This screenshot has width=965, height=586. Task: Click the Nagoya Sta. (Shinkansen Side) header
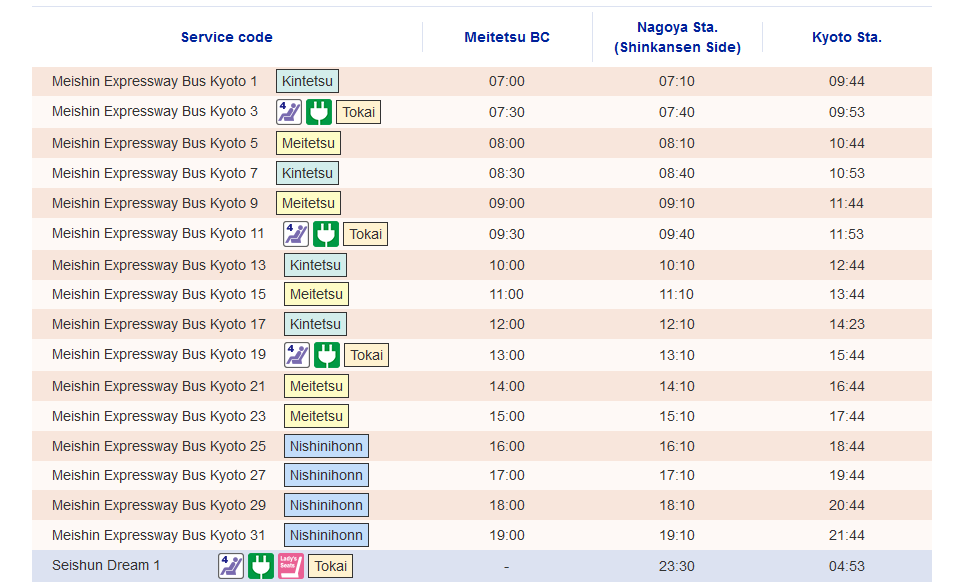677,37
